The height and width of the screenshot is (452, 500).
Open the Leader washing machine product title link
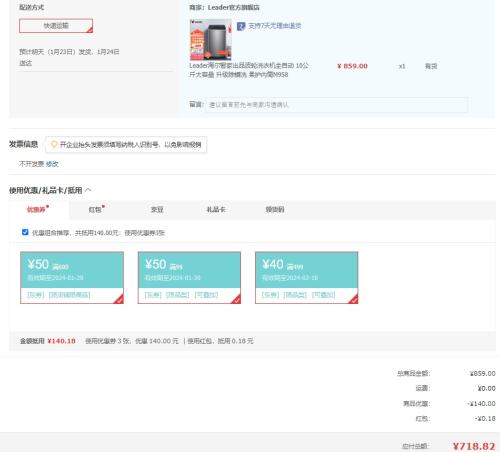pos(249,70)
